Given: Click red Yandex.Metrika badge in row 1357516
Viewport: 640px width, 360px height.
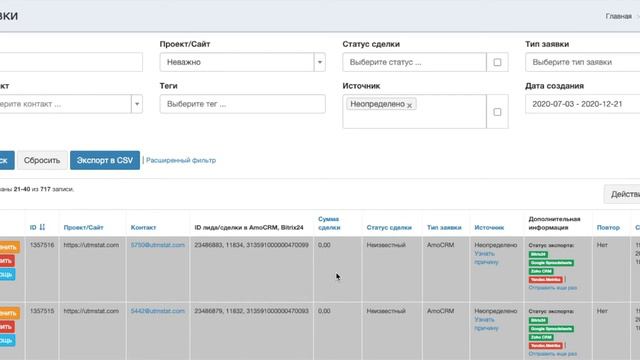Looking at the screenshot, I should pos(546,280).
